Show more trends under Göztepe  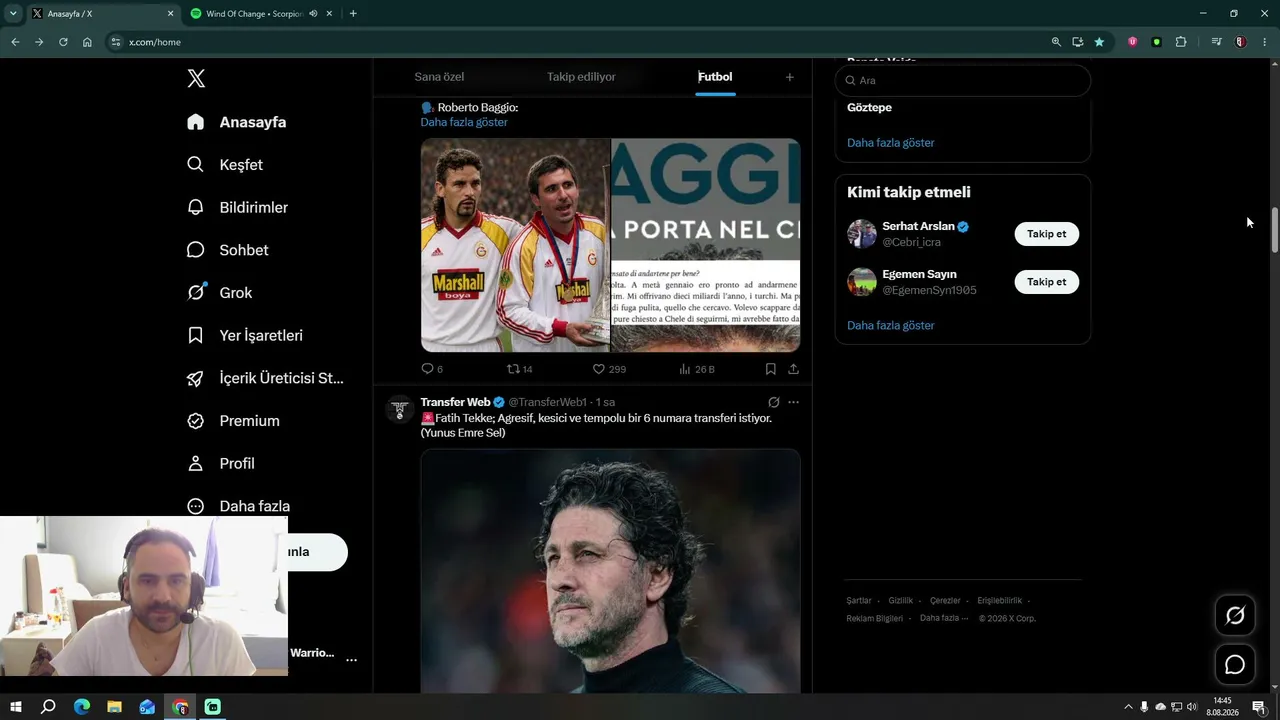tap(890, 143)
